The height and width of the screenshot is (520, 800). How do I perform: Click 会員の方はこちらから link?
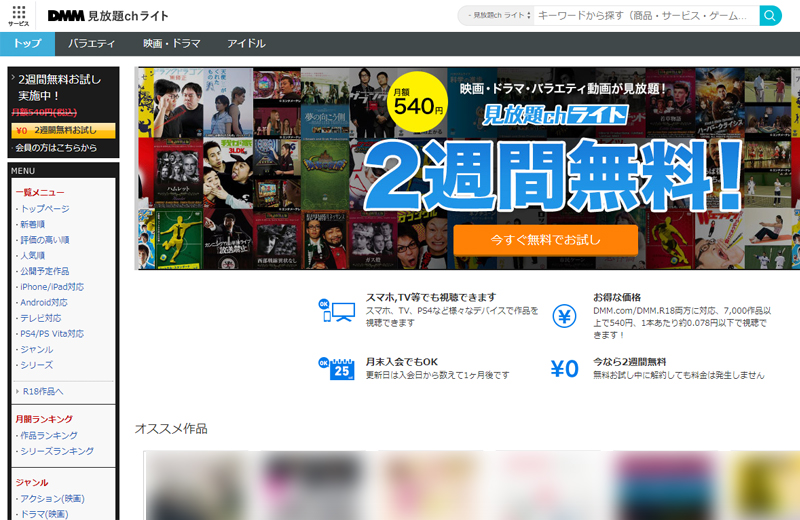point(56,148)
